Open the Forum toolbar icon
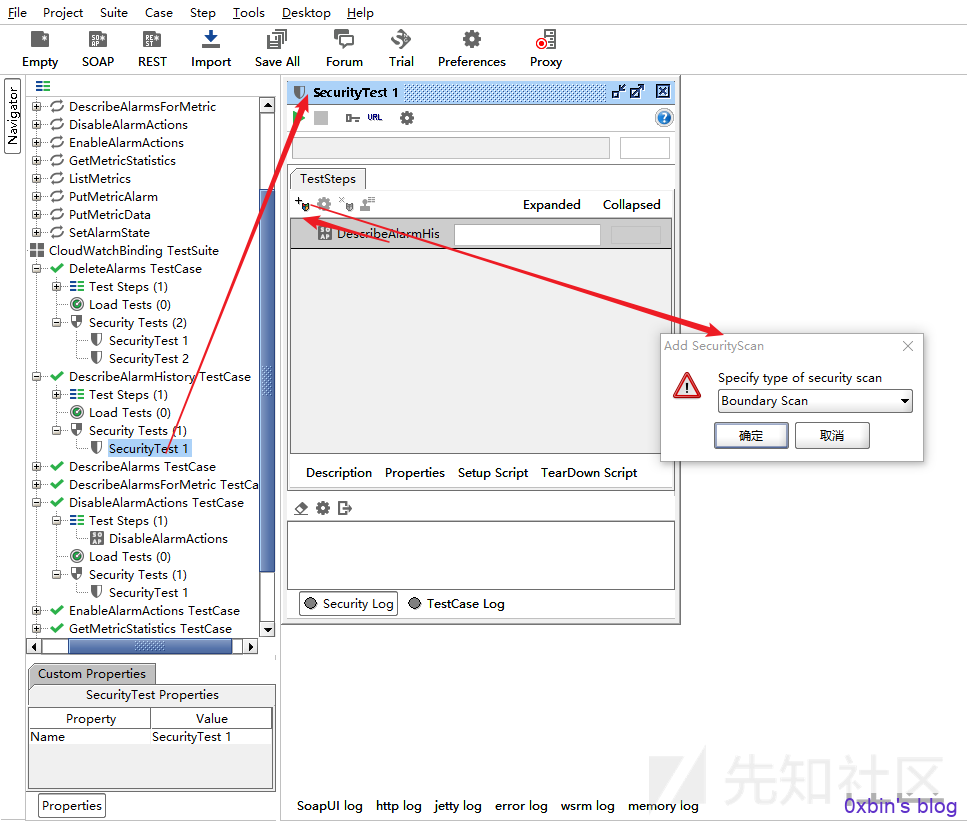967x821 pixels. 344,49
